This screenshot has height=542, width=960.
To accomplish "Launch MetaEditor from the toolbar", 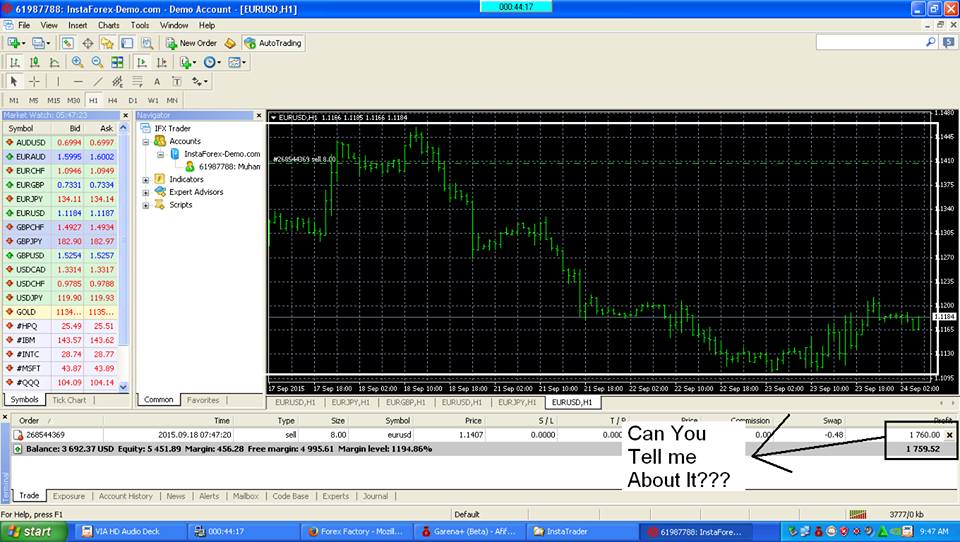I will [230, 43].
